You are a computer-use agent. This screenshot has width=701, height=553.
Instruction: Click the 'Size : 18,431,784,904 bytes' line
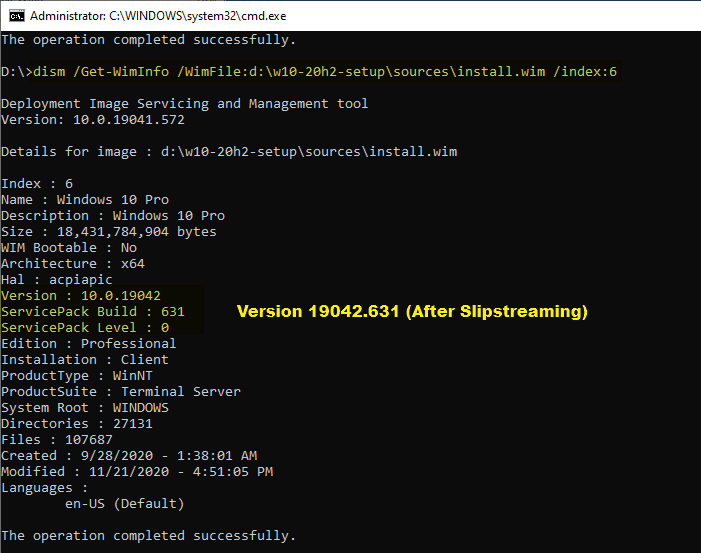click(x=109, y=232)
